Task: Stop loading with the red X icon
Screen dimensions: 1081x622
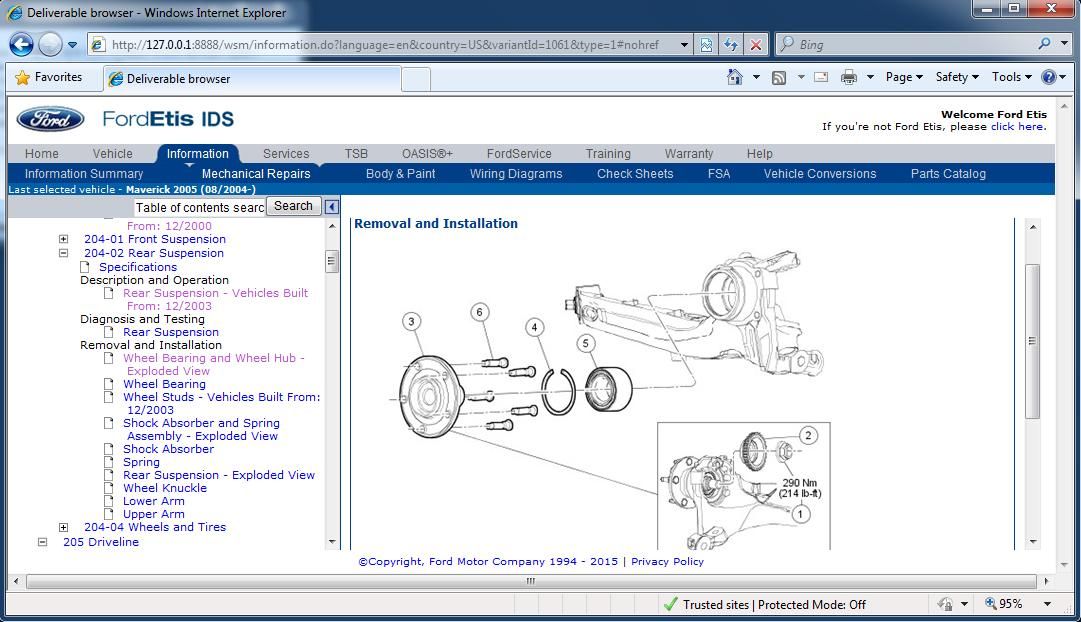Action: click(756, 45)
